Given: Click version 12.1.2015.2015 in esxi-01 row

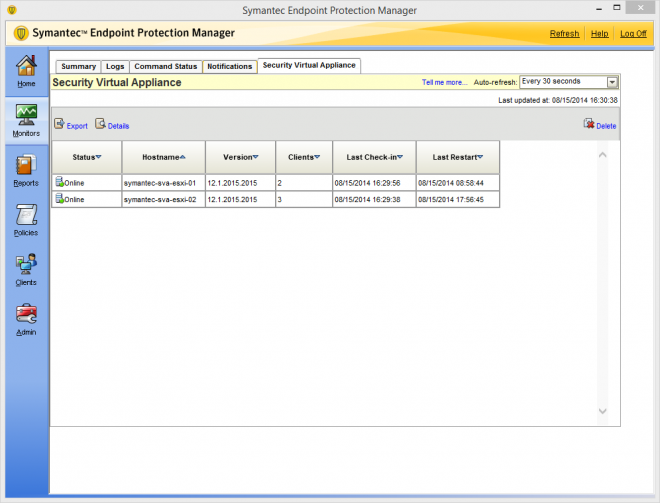Looking at the screenshot, I should coord(240,183).
